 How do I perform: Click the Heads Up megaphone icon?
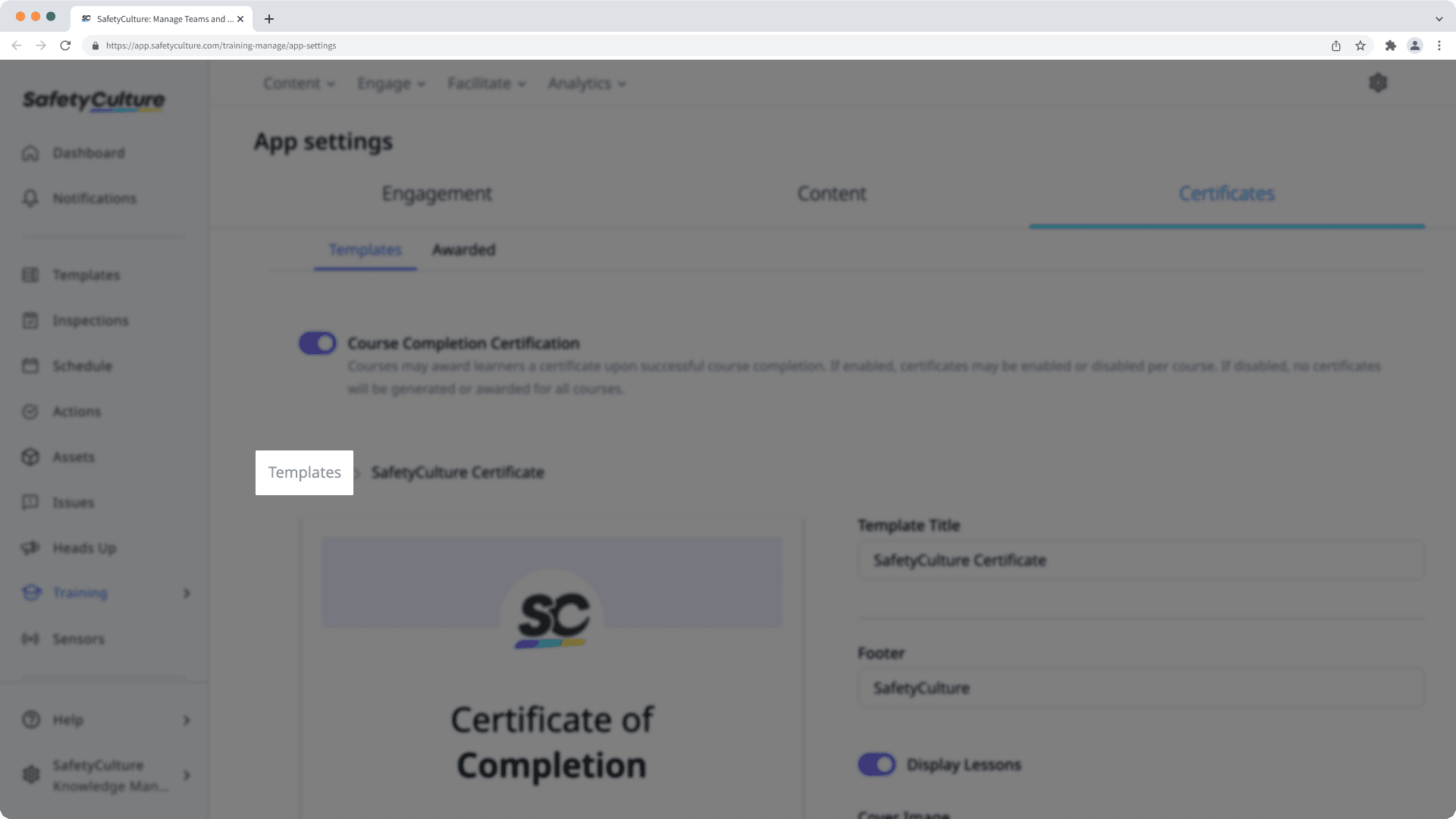tap(30, 548)
